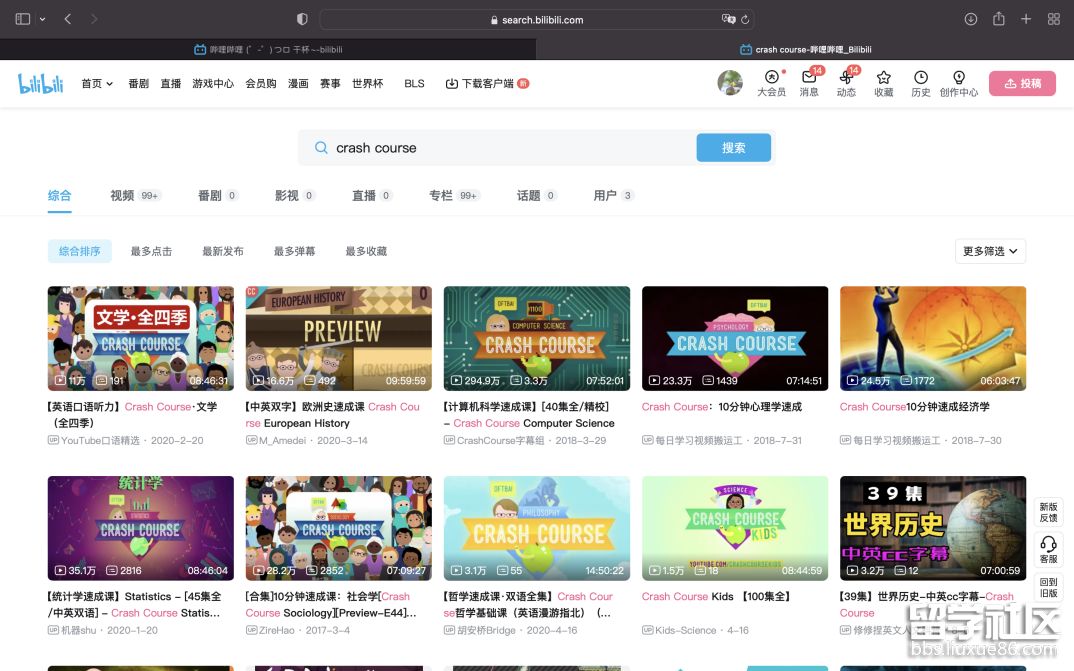Click the 客服 headset support icon
This screenshot has height=671, width=1074.
[1048, 544]
